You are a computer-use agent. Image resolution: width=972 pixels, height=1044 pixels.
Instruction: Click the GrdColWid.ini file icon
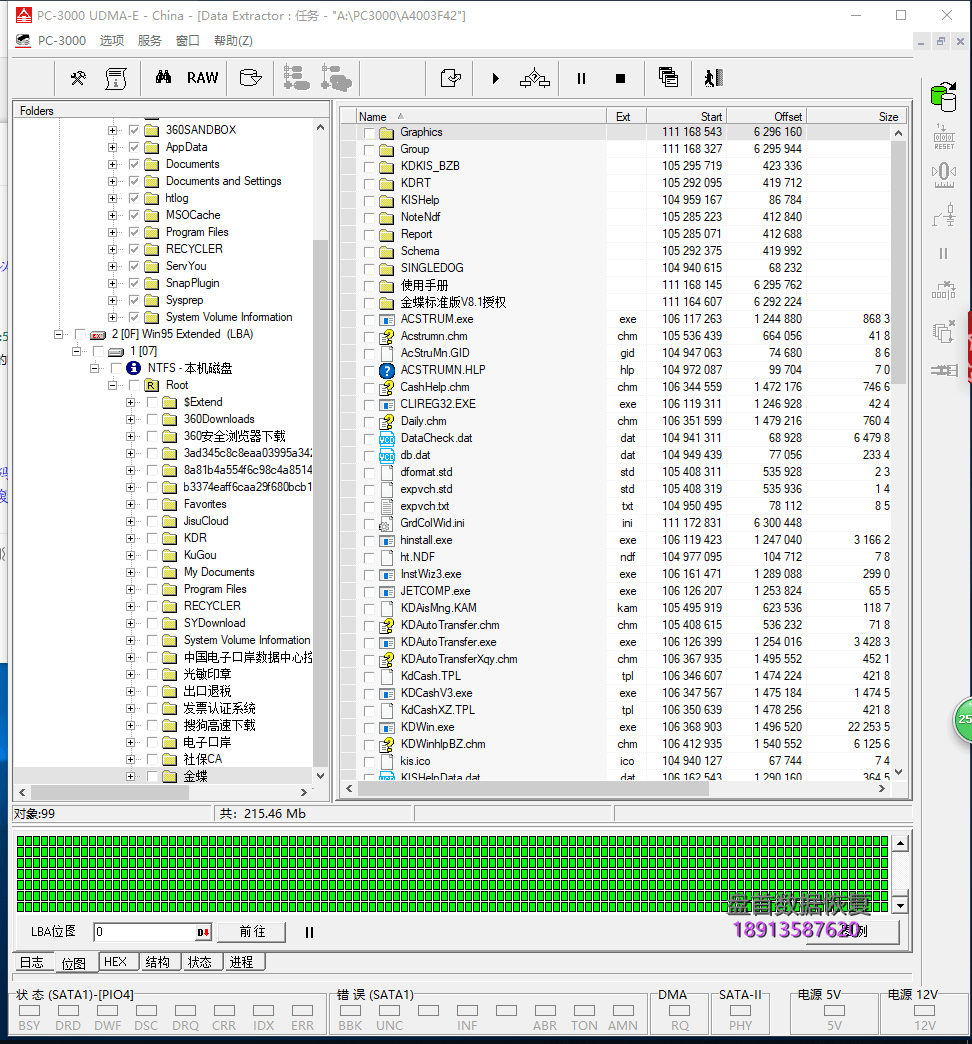point(385,523)
